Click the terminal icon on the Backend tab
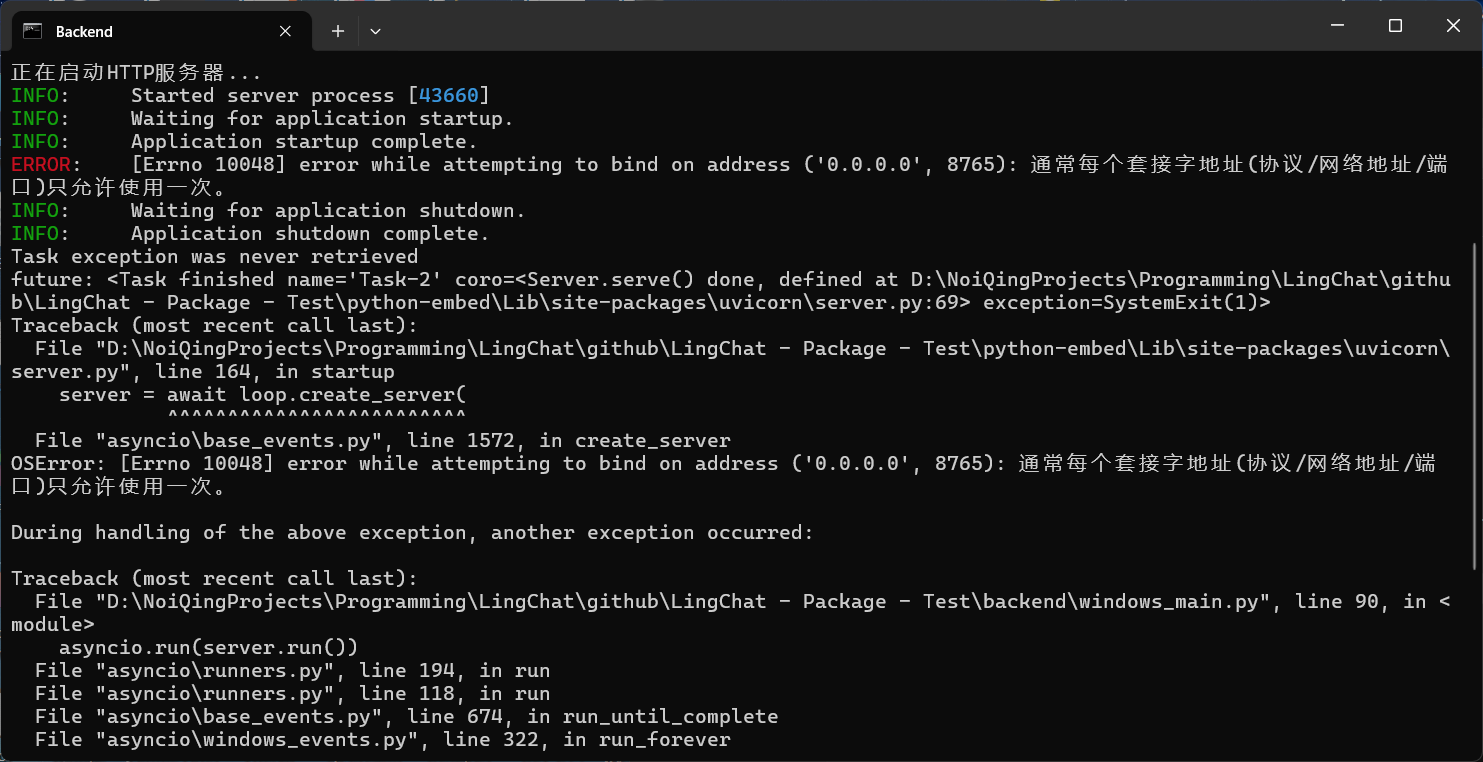Screen dimensions: 1483x762 pos(32,31)
